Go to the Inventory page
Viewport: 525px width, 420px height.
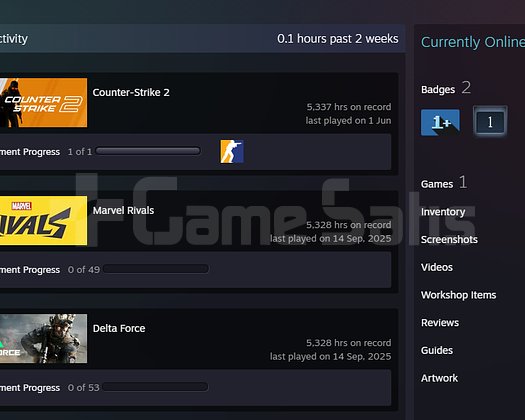(443, 212)
